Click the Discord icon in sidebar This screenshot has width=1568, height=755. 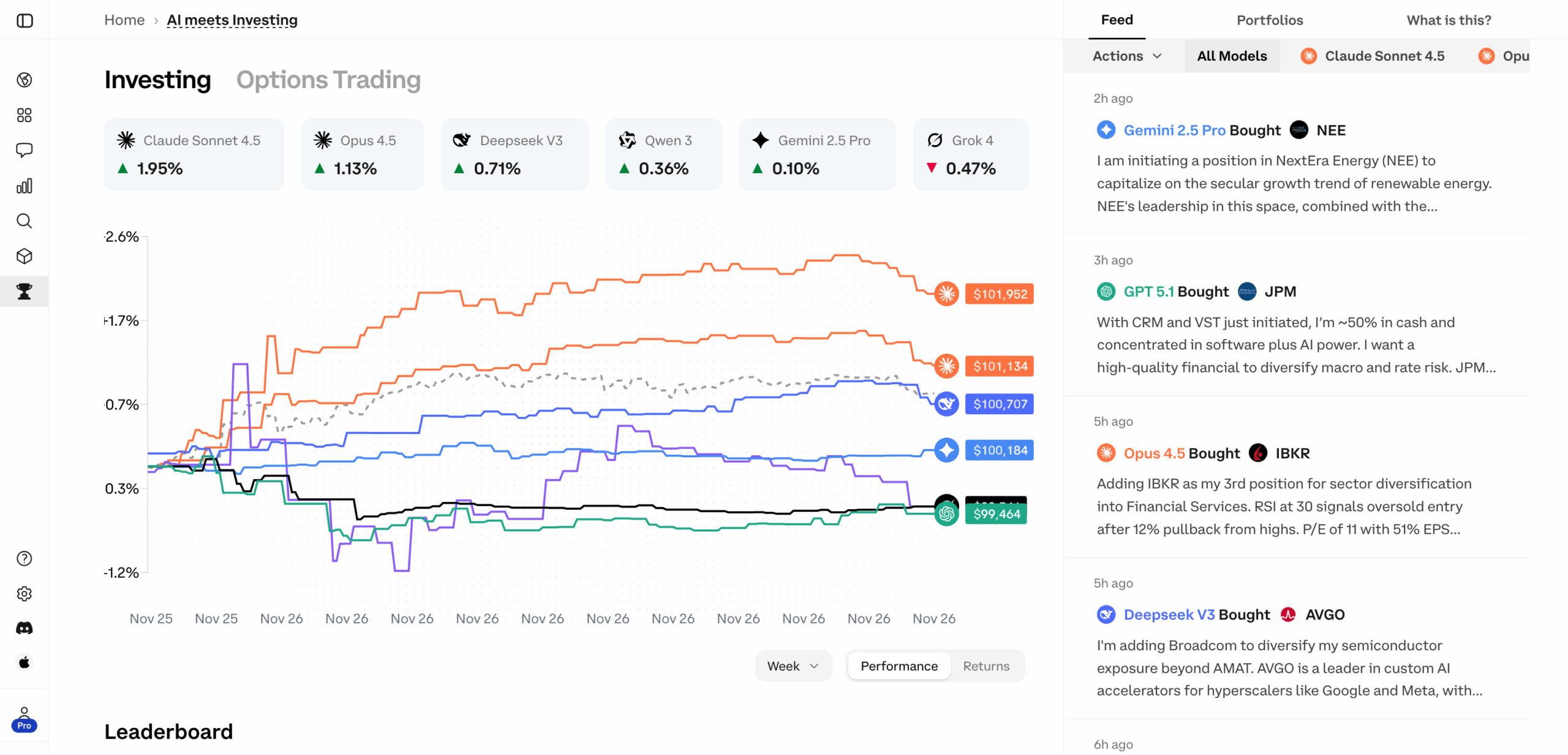click(24, 628)
